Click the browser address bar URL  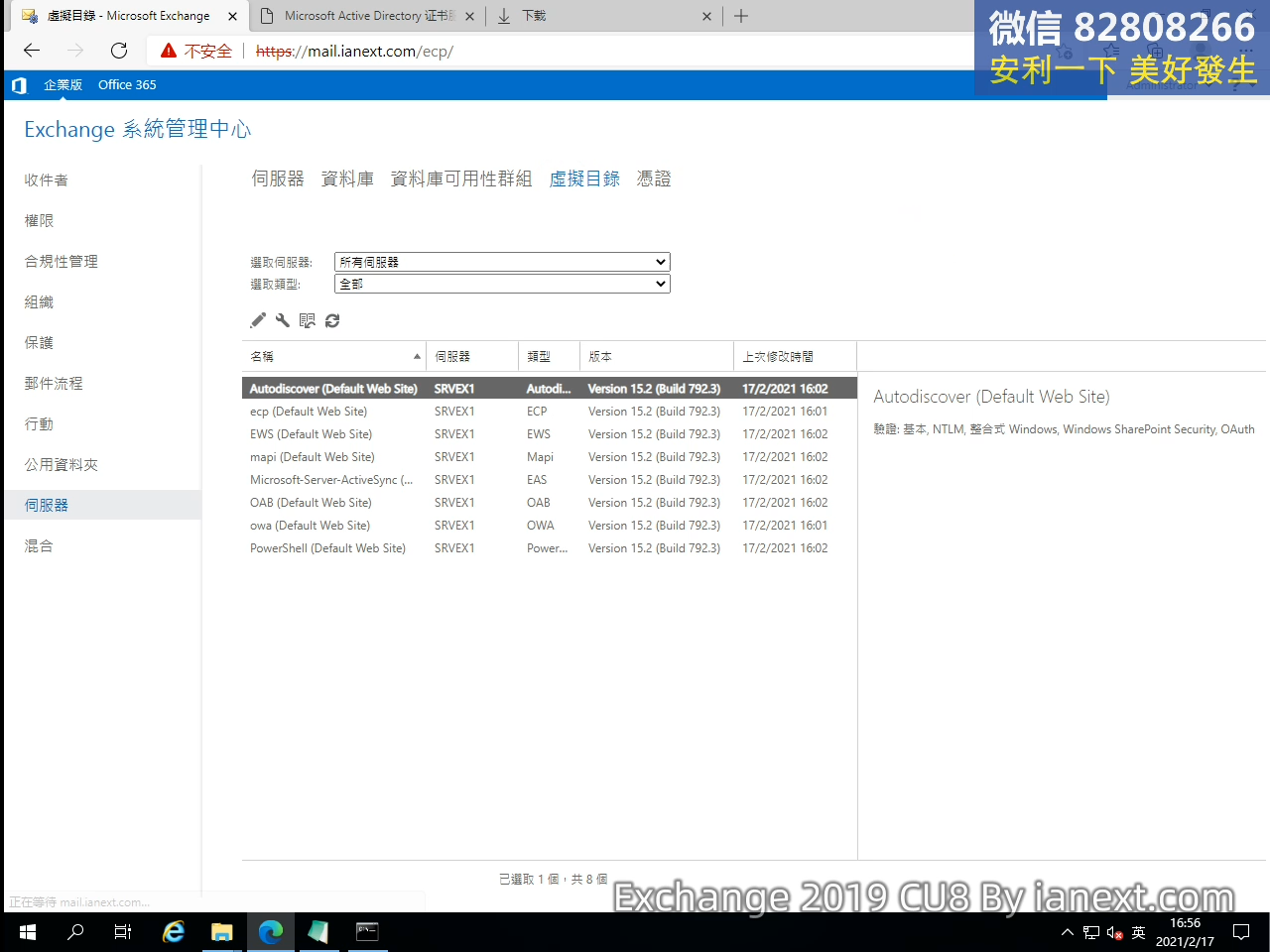(x=354, y=51)
